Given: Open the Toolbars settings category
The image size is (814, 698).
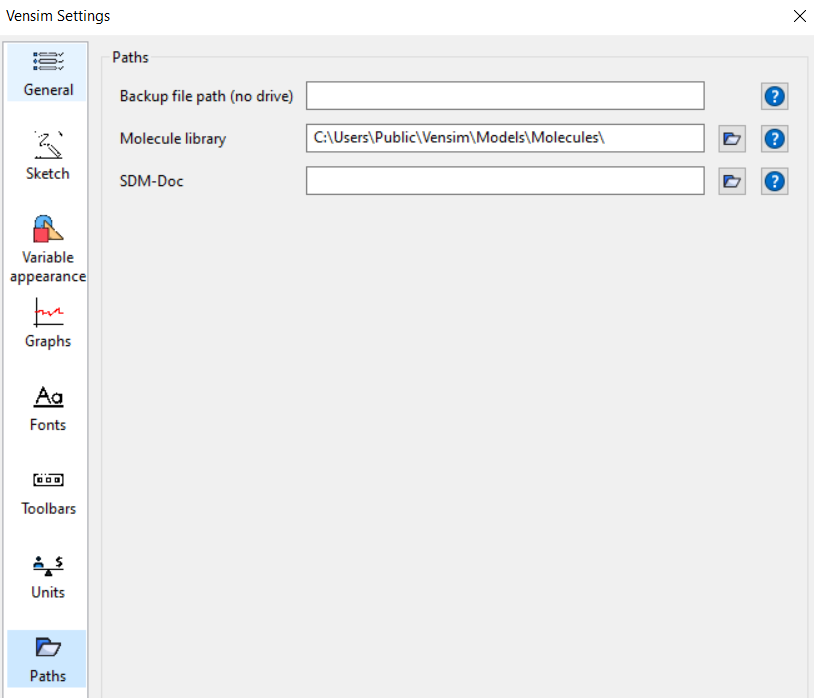Looking at the screenshot, I should (47, 492).
